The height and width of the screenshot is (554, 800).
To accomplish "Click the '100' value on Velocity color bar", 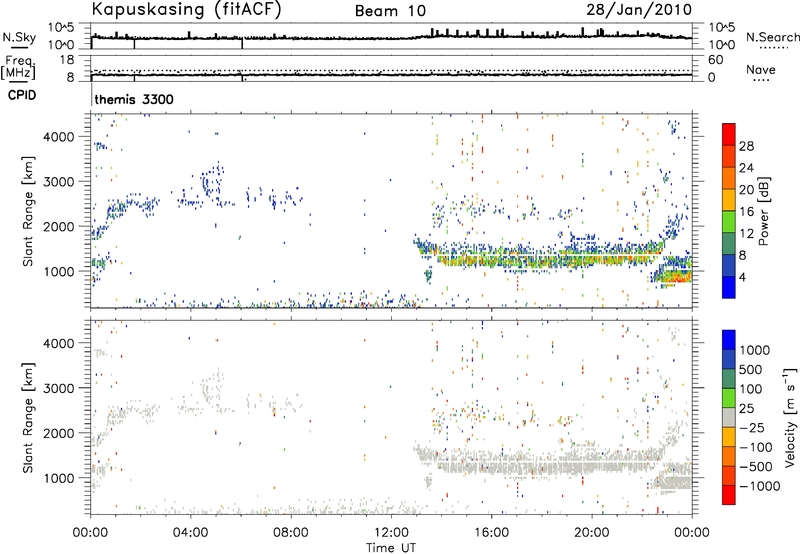I will coord(751,389).
